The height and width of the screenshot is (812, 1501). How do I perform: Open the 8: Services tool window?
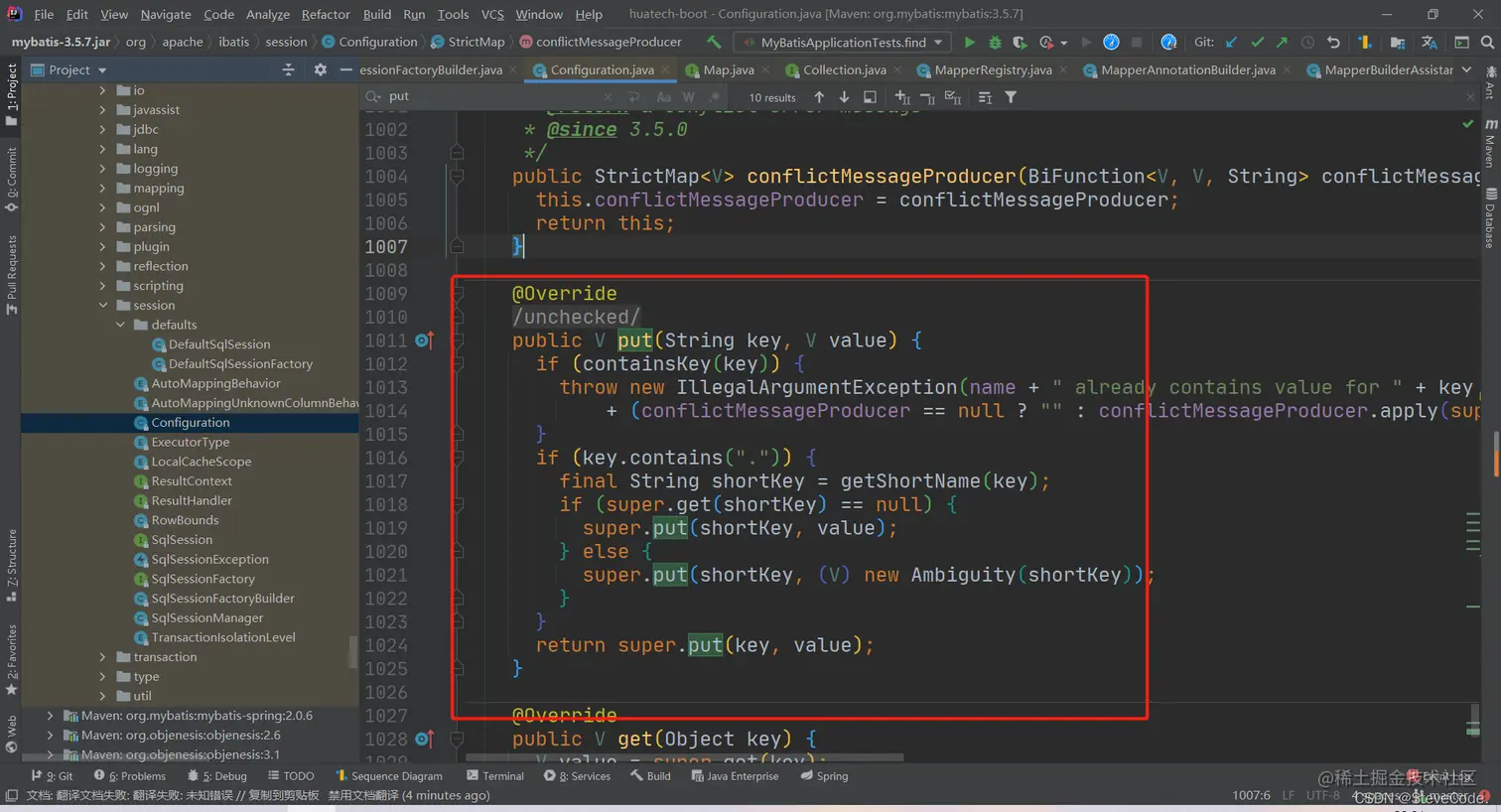tap(577, 776)
